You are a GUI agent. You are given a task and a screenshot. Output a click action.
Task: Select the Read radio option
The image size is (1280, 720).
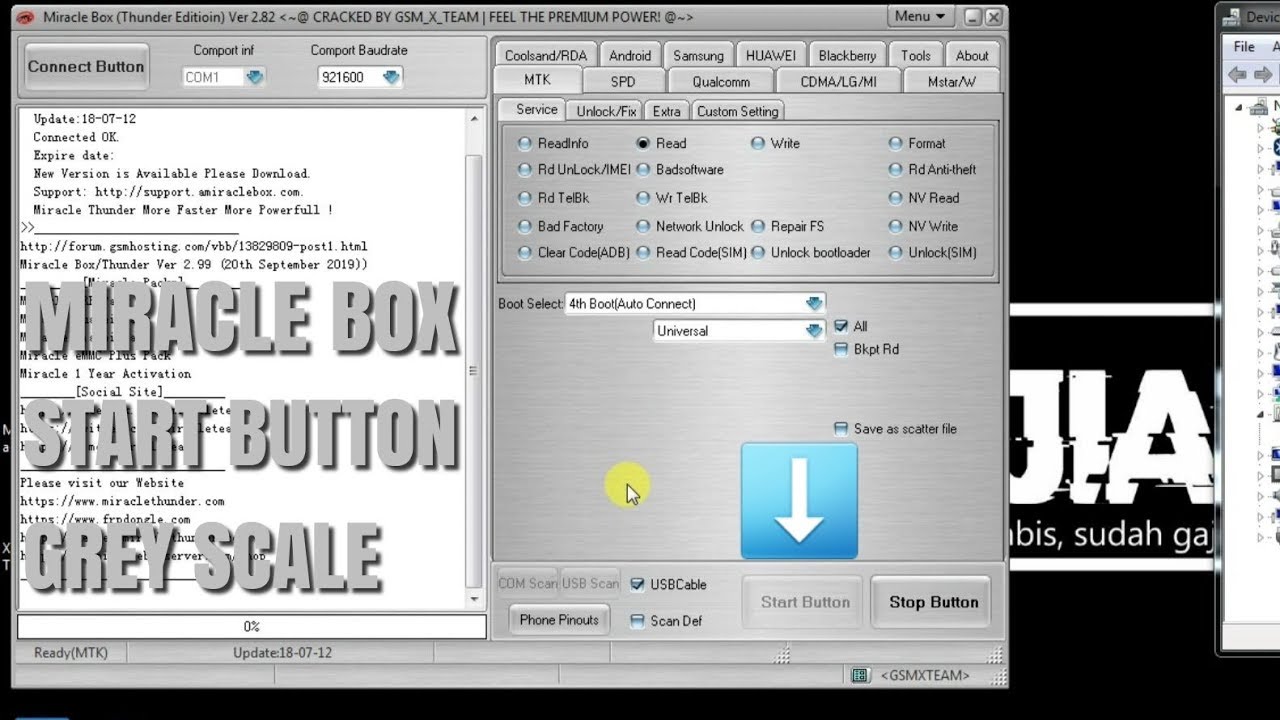(x=643, y=144)
